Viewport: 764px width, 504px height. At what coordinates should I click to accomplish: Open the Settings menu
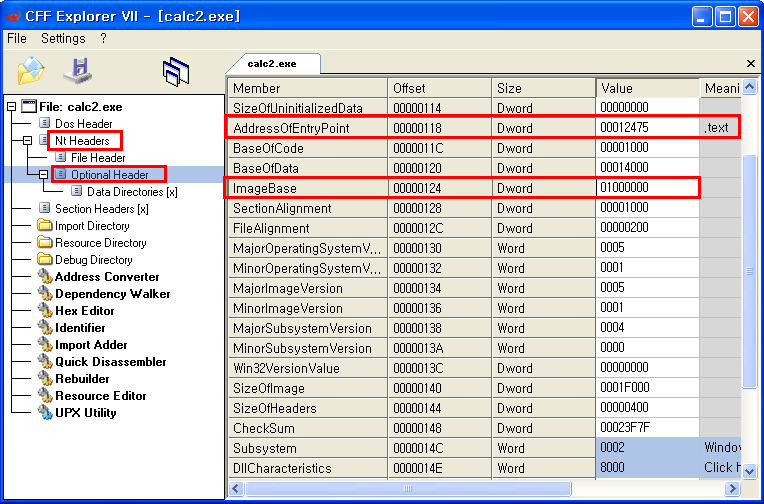(x=63, y=39)
